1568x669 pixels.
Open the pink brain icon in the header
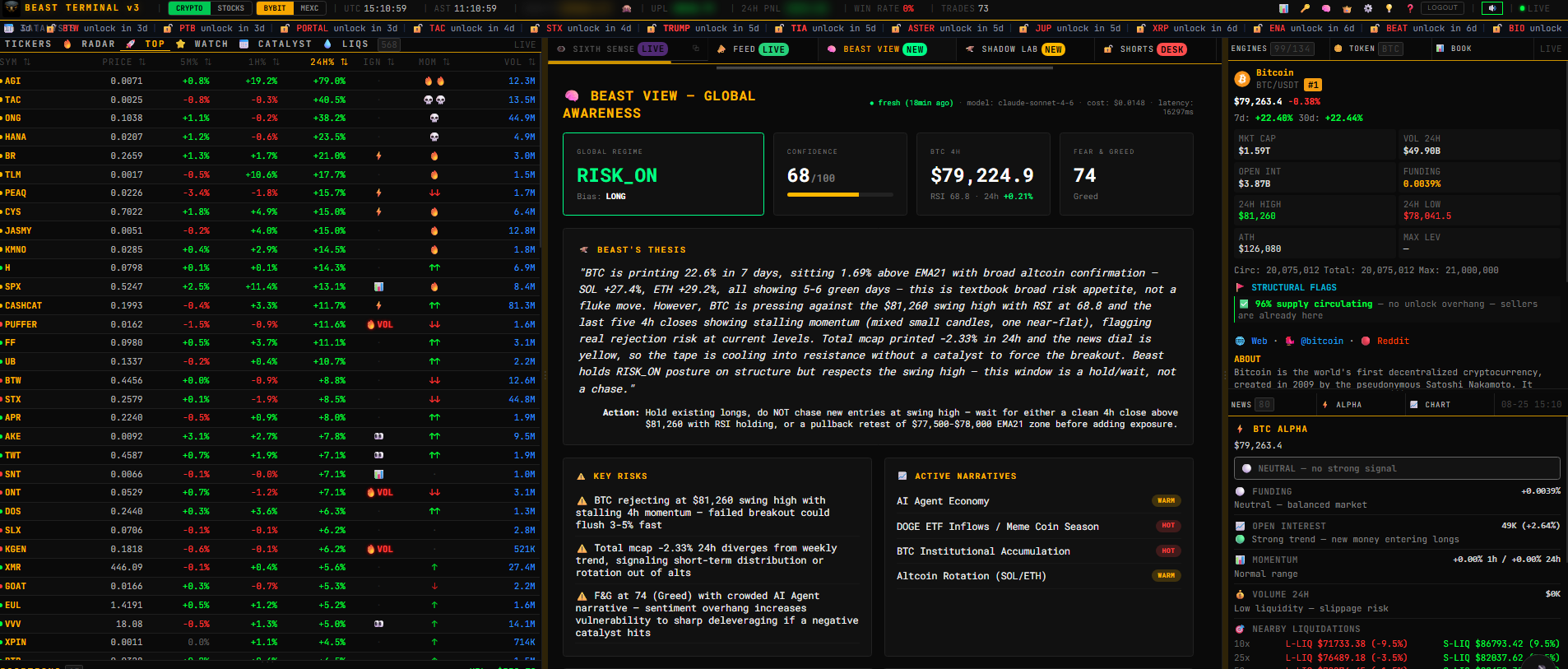[x=1326, y=8]
